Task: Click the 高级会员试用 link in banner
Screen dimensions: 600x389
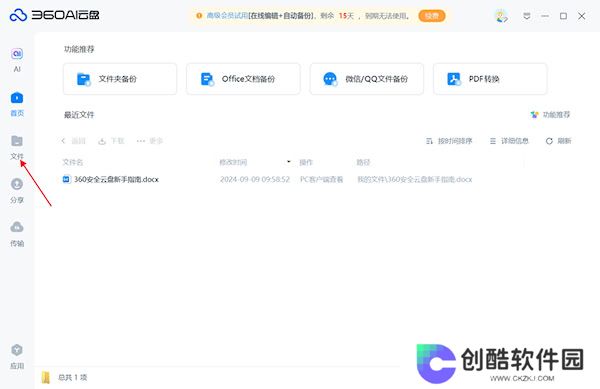Action: [227, 16]
